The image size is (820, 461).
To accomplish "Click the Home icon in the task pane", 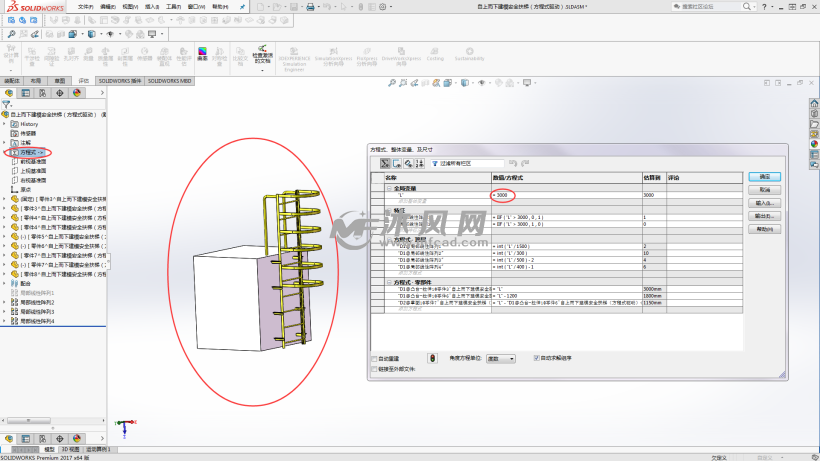I will coord(814,103).
